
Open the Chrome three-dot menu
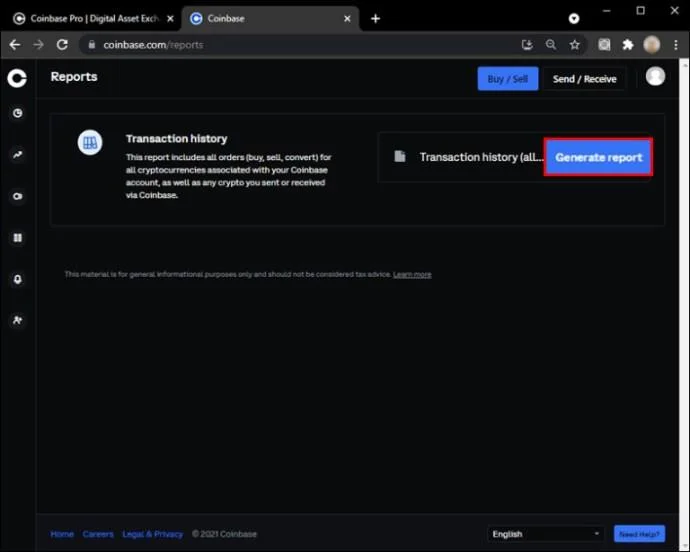point(675,44)
